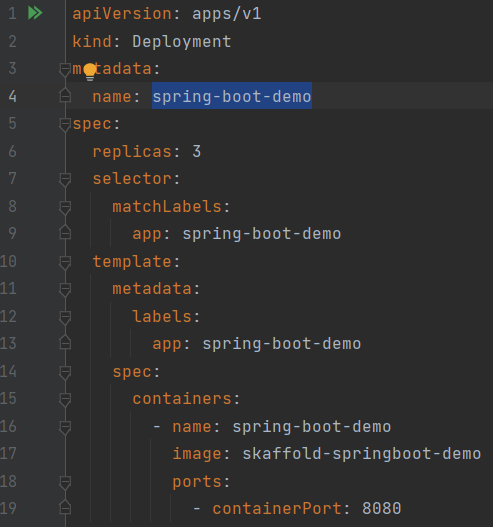The image size is (493, 527).
Task: Collapse the top-level spec block on line 5
Action: [65, 124]
